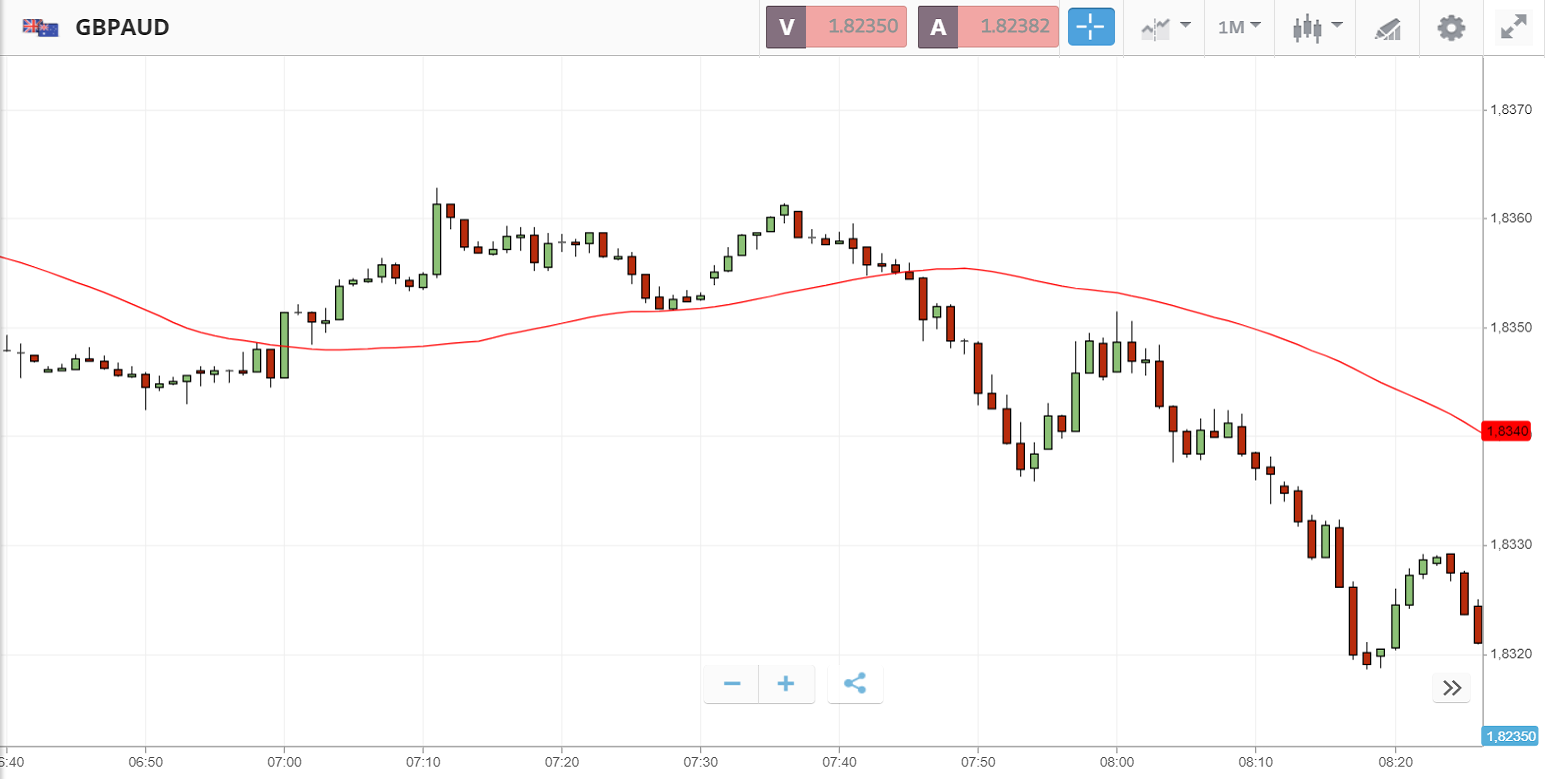Zoom out the chart with minus button
The height and width of the screenshot is (779, 1545).
pos(732,684)
